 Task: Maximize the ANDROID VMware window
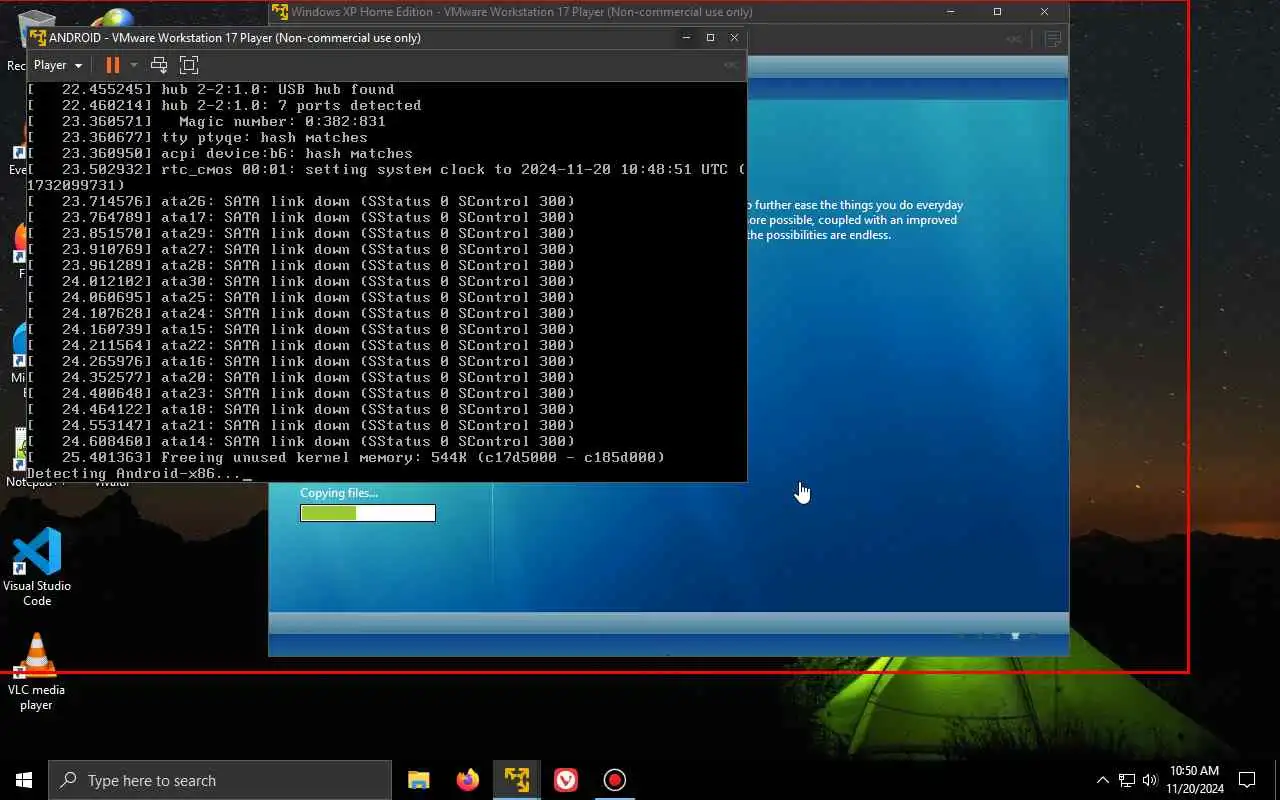point(710,38)
